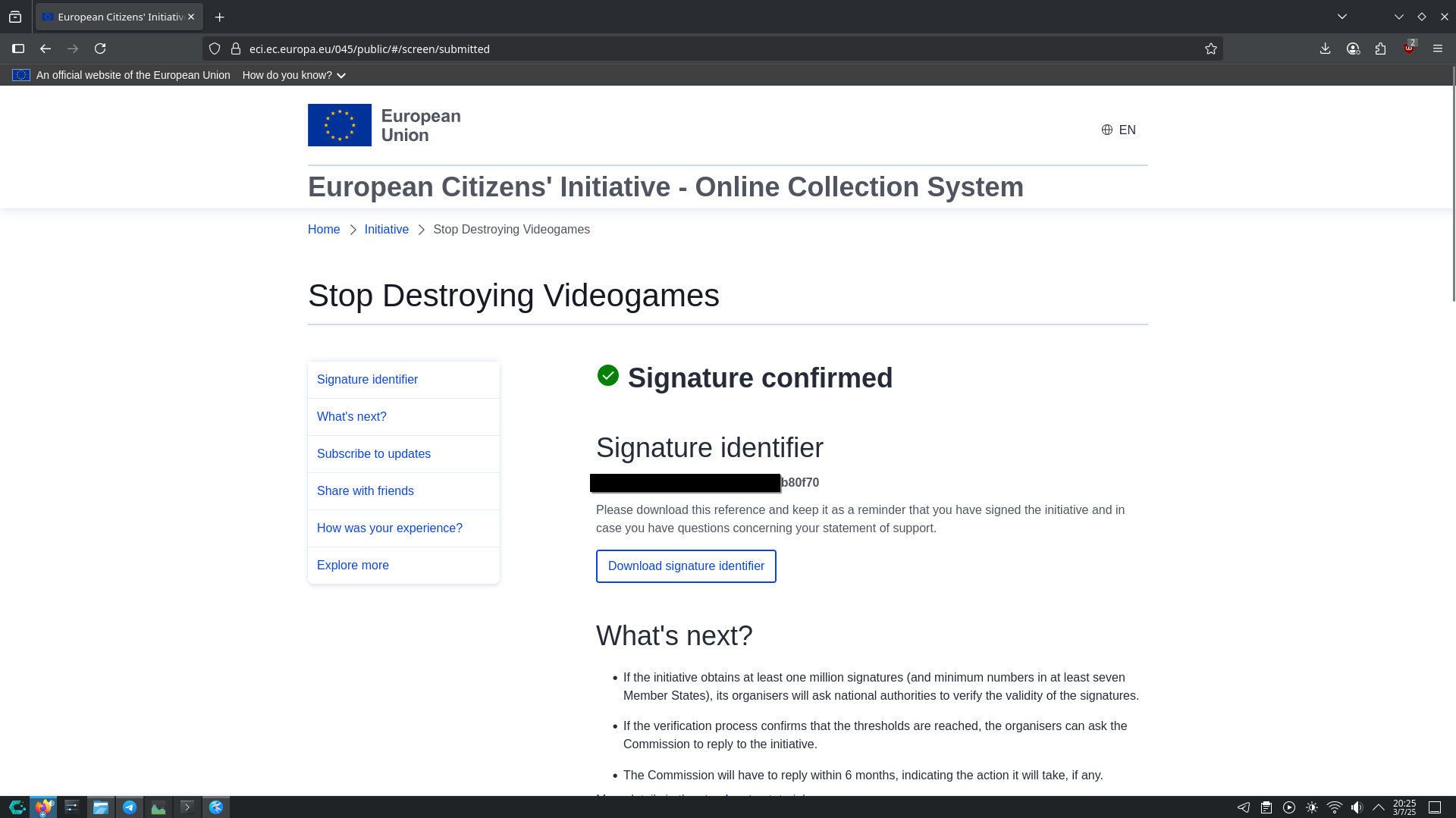The width and height of the screenshot is (1456, 818).
Task: Open a new browser tab
Action: tap(220, 17)
